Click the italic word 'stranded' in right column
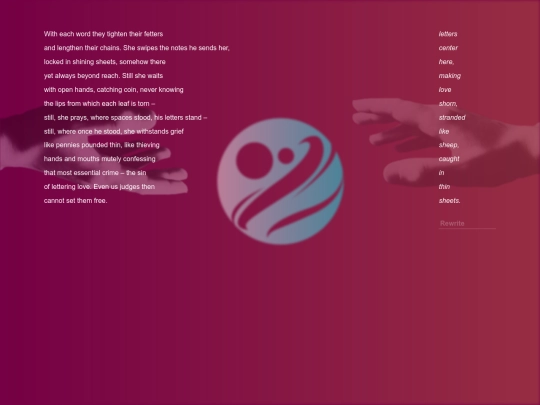 (x=452, y=117)
